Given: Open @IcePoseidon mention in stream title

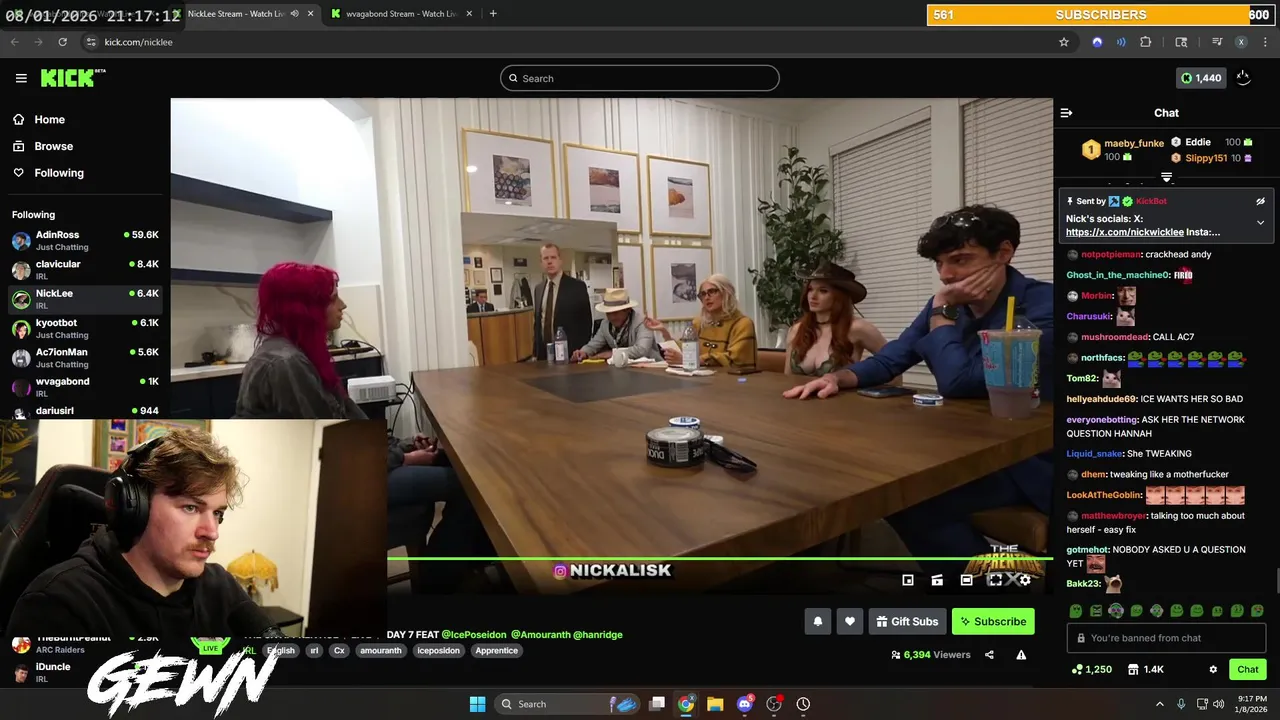Looking at the screenshot, I should pyautogui.click(x=474, y=634).
